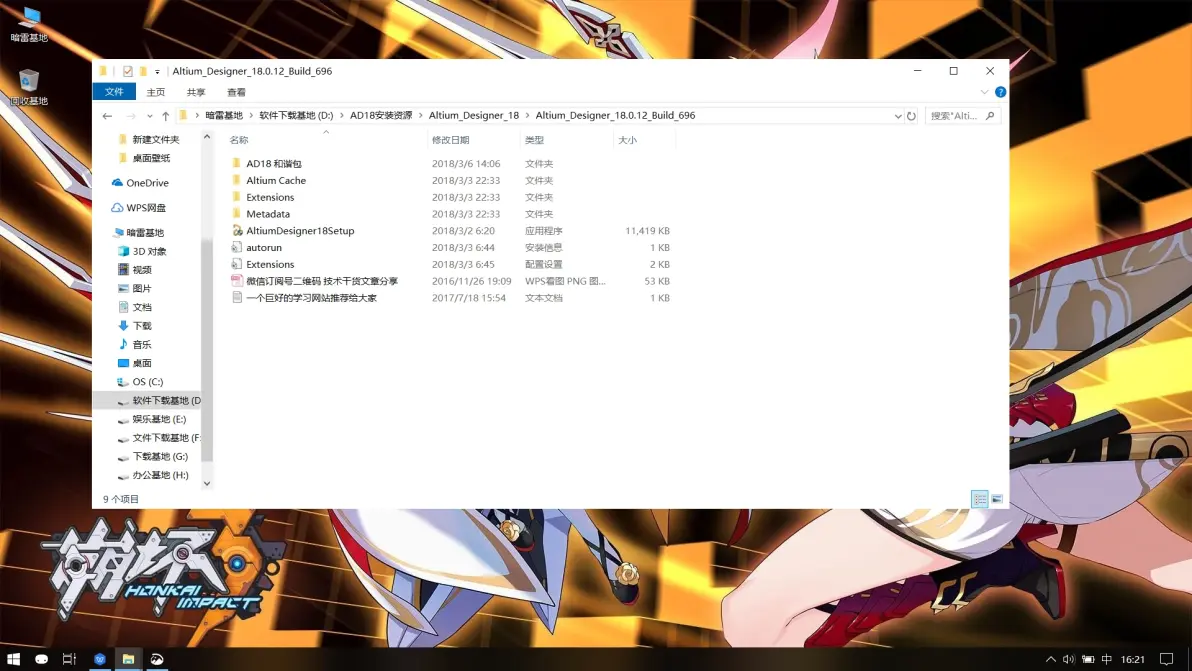The width and height of the screenshot is (1192, 671).
Task: Go up one folder level arrow
Action: click(x=166, y=116)
